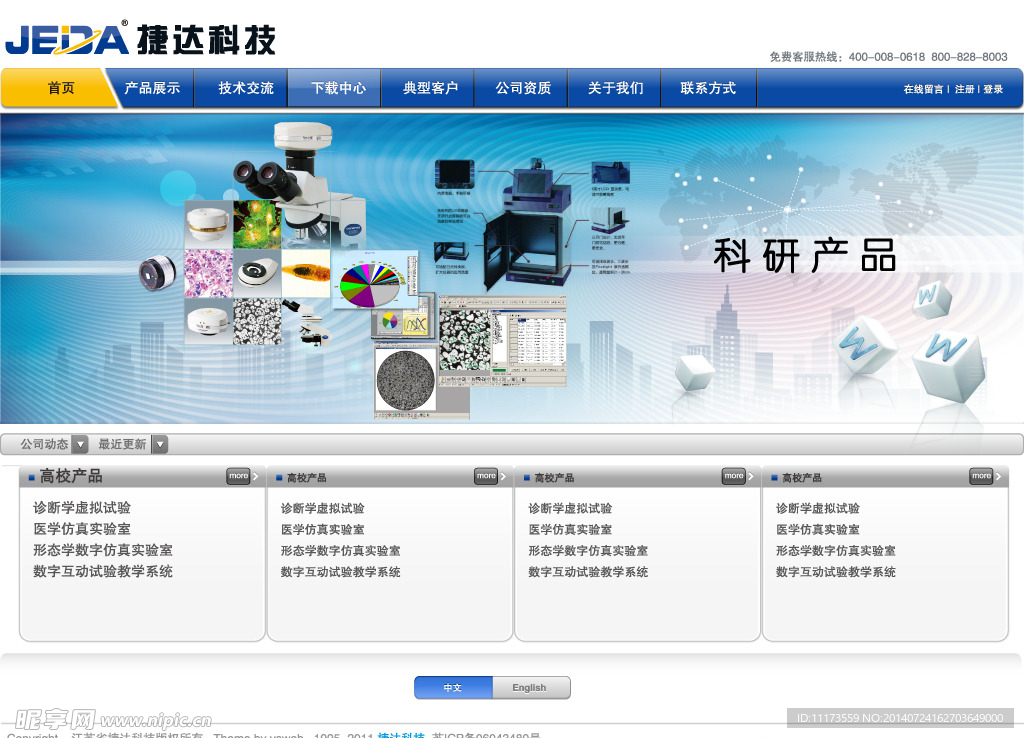
Task: Open the 最近更新 dropdown arrow
Action: click(160, 444)
